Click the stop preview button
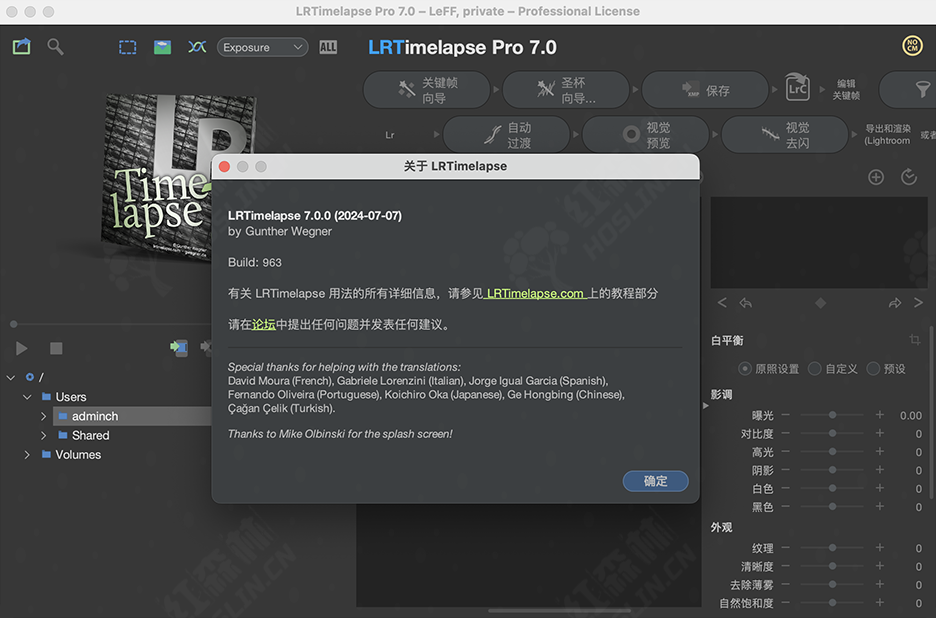Image resolution: width=936 pixels, height=618 pixels. pos(56,348)
